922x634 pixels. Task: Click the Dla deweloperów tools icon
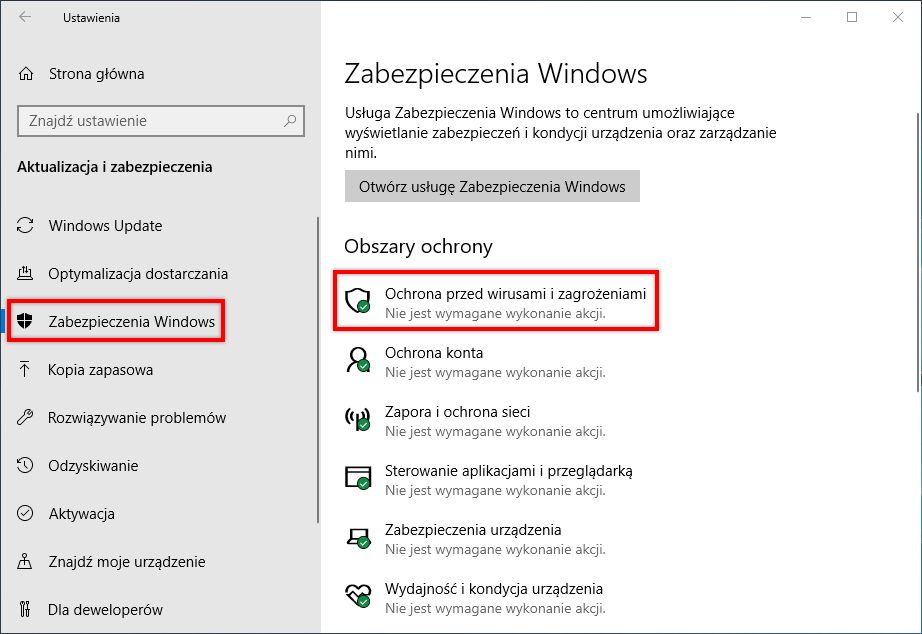coord(24,609)
